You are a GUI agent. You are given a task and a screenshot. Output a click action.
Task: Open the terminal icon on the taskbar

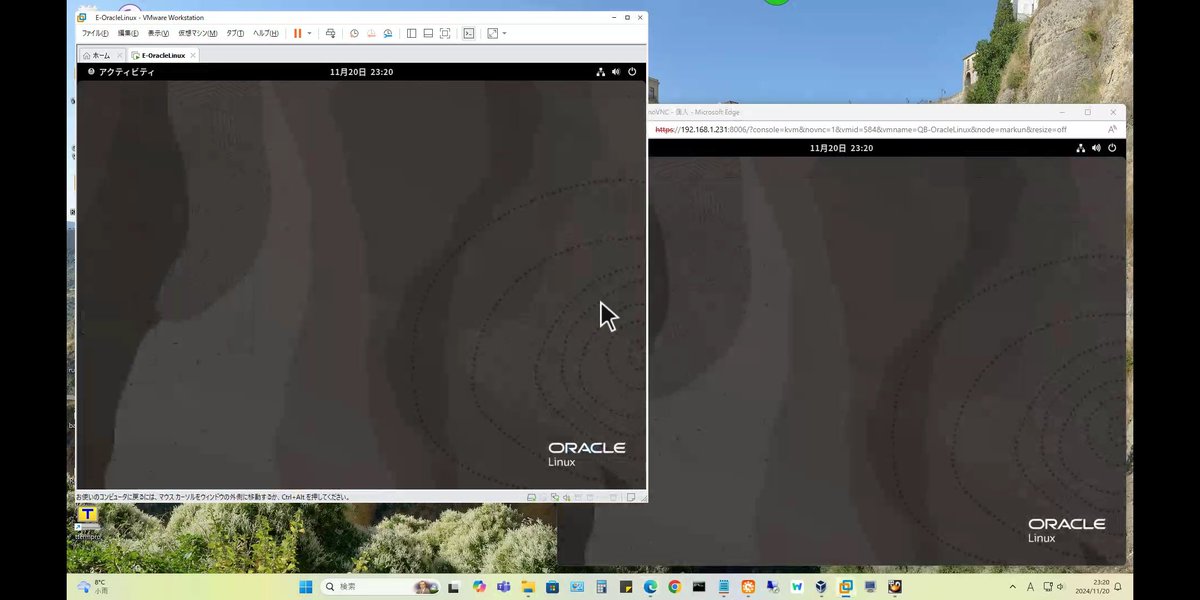tap(700, 587)
